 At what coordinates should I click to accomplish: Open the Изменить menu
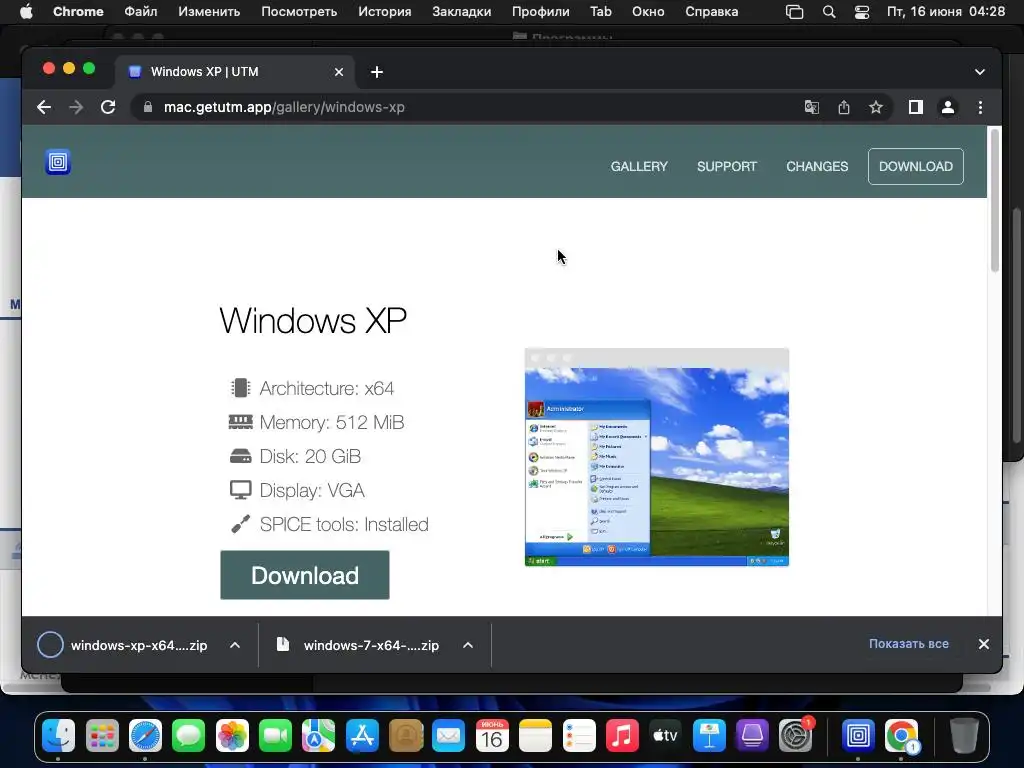point(209,12)
